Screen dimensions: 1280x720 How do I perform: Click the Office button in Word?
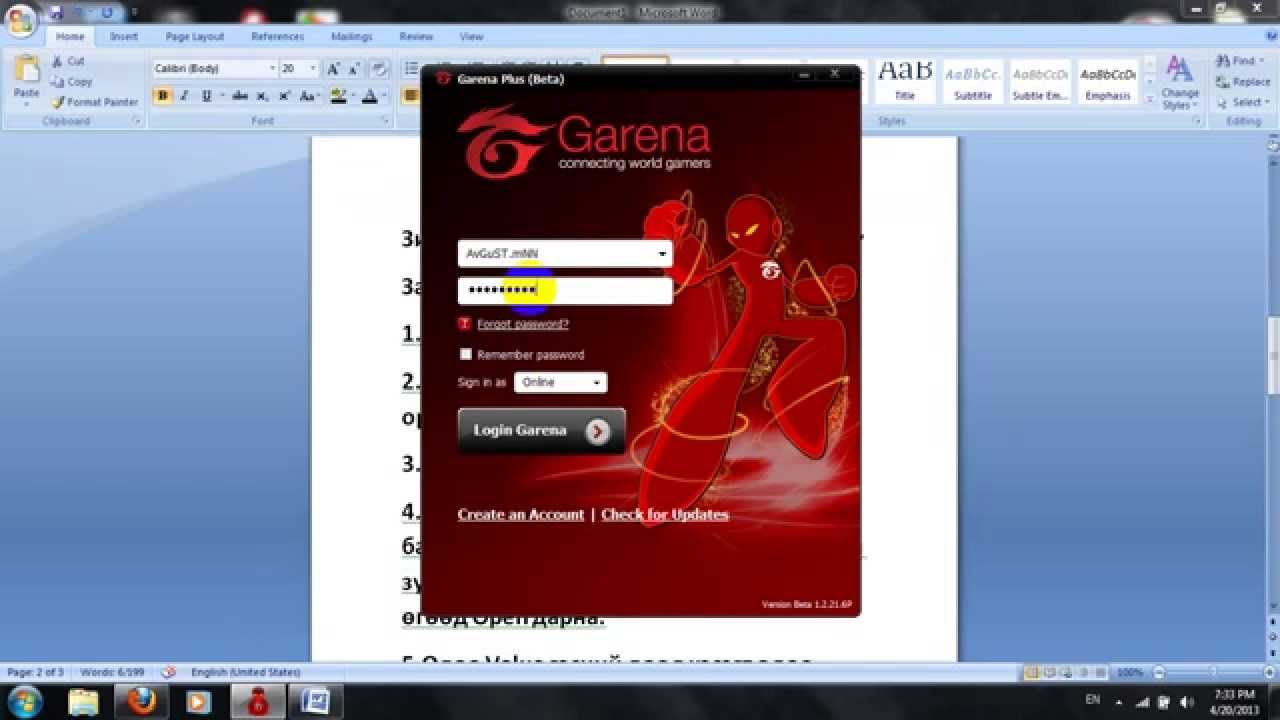[x=19, y=20]
